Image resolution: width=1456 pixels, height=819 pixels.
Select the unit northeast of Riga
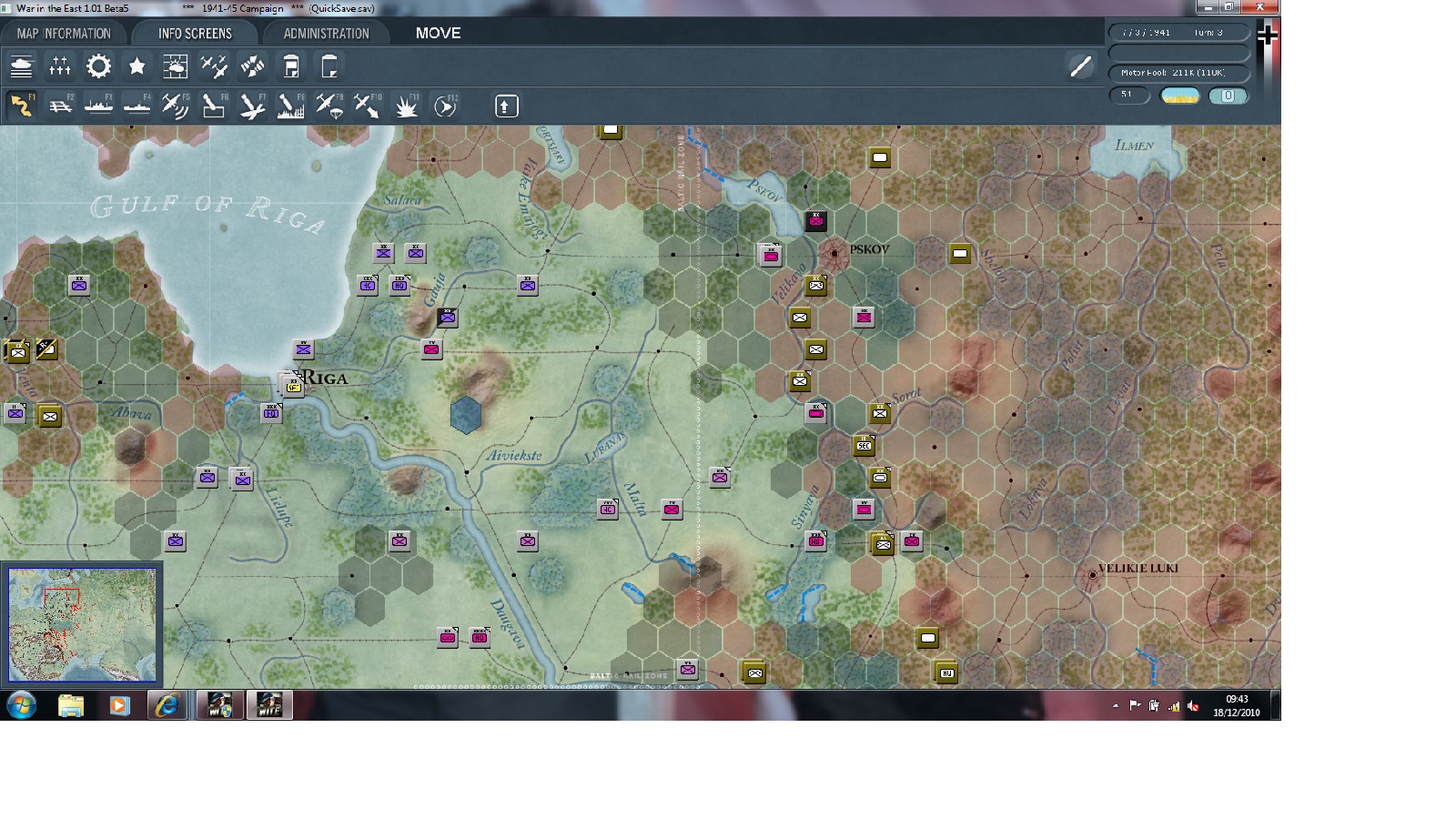point(303,349)
